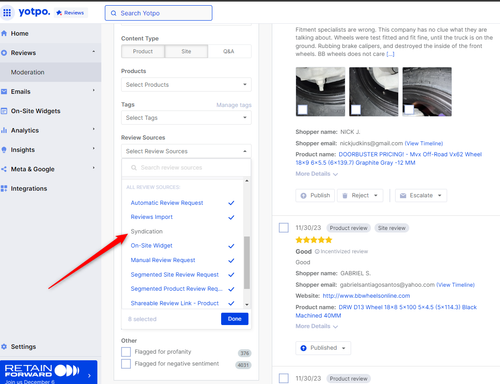
Task: Open the bbwheelsonline.com website link
Action: 366,296
